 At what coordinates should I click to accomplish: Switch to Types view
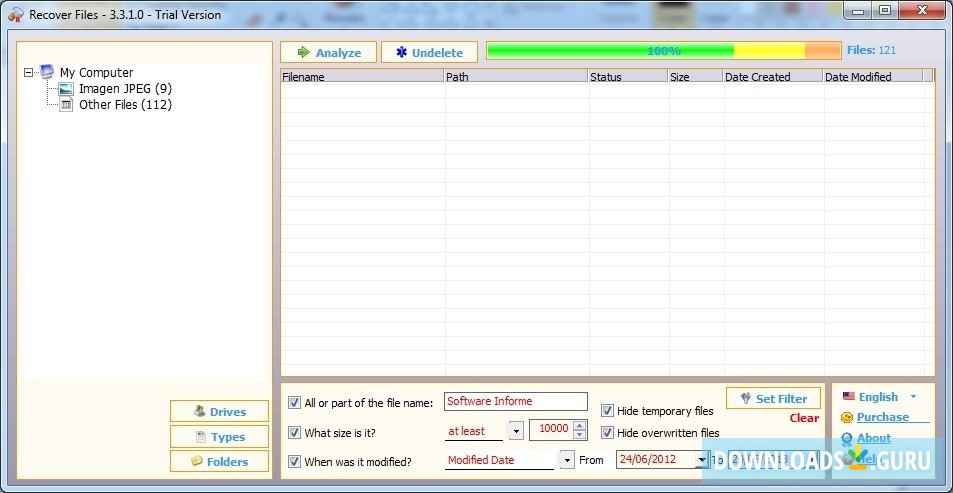219,436
